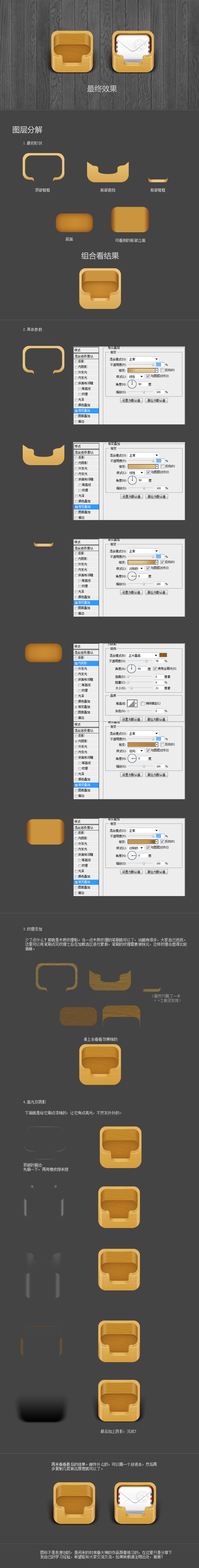
Task: Select the small 前部框框 strip shape
Action: pyautogui.click(x=158, y=180)
